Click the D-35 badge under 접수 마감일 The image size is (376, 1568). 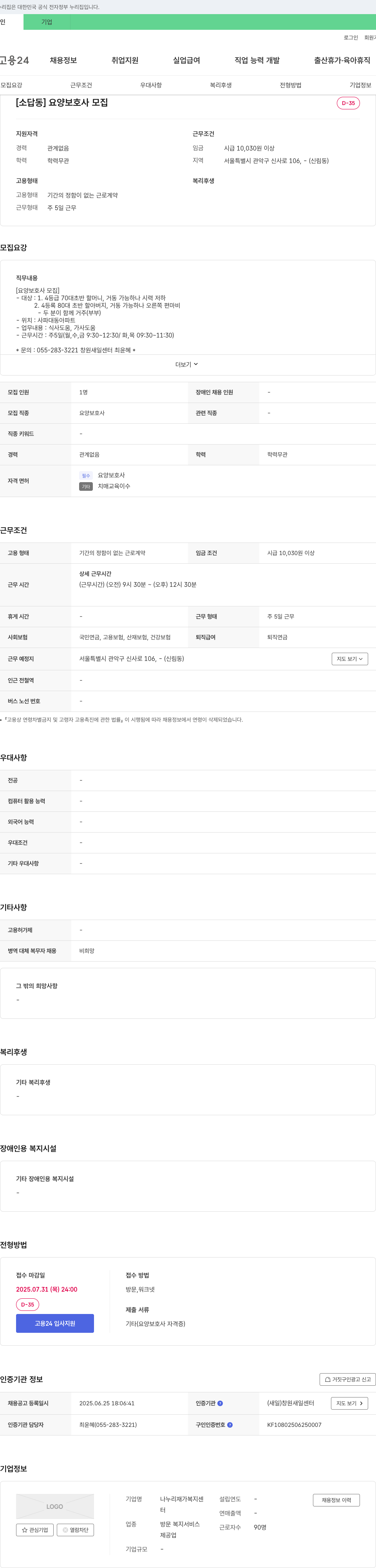click(27, 1305)
